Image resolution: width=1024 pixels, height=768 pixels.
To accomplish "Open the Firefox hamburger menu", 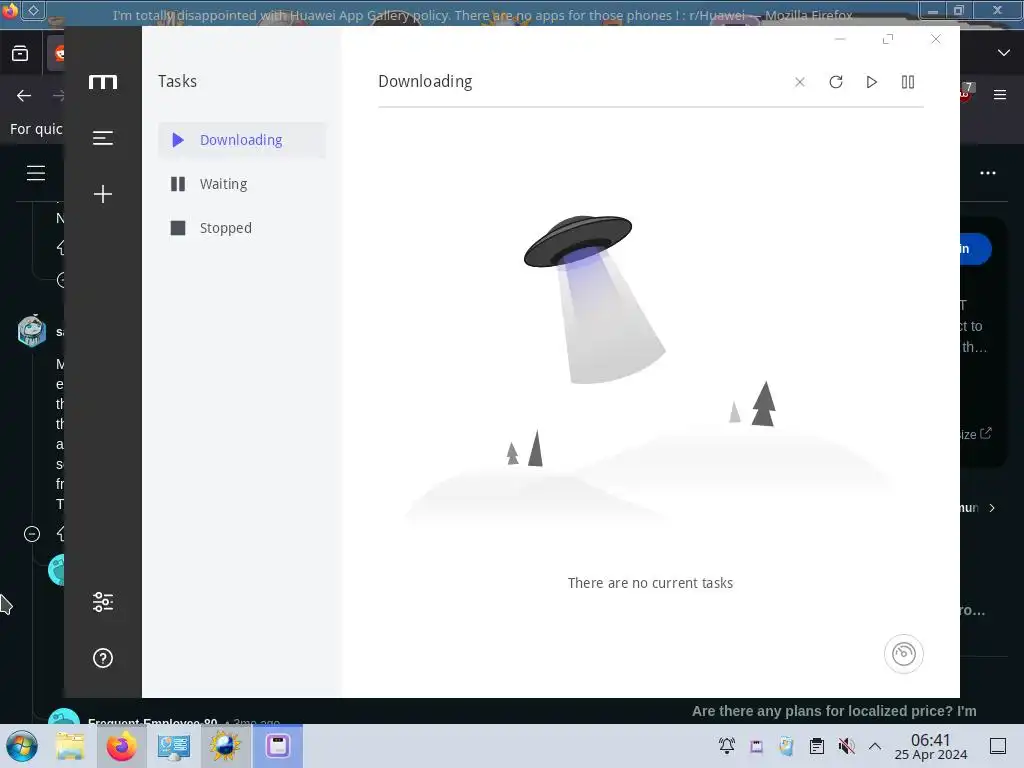I will tap(999, 95).
